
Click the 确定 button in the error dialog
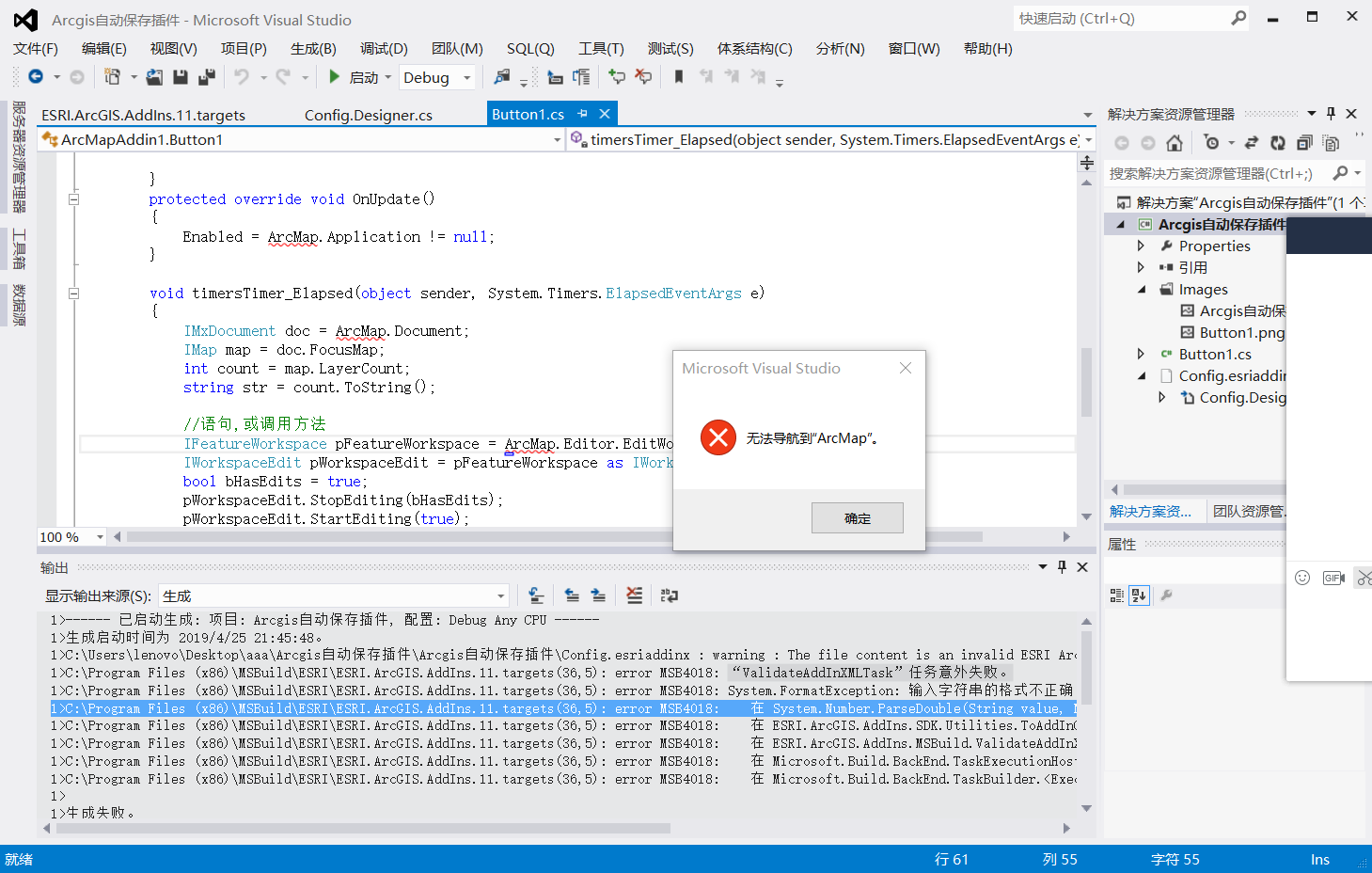click(x=857, y=518)
